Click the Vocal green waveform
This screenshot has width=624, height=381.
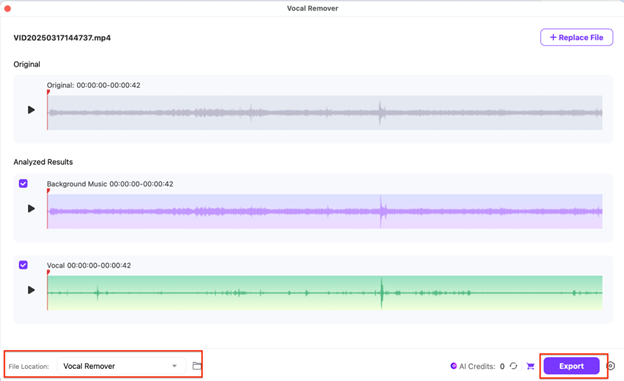[x=325, y=293]
